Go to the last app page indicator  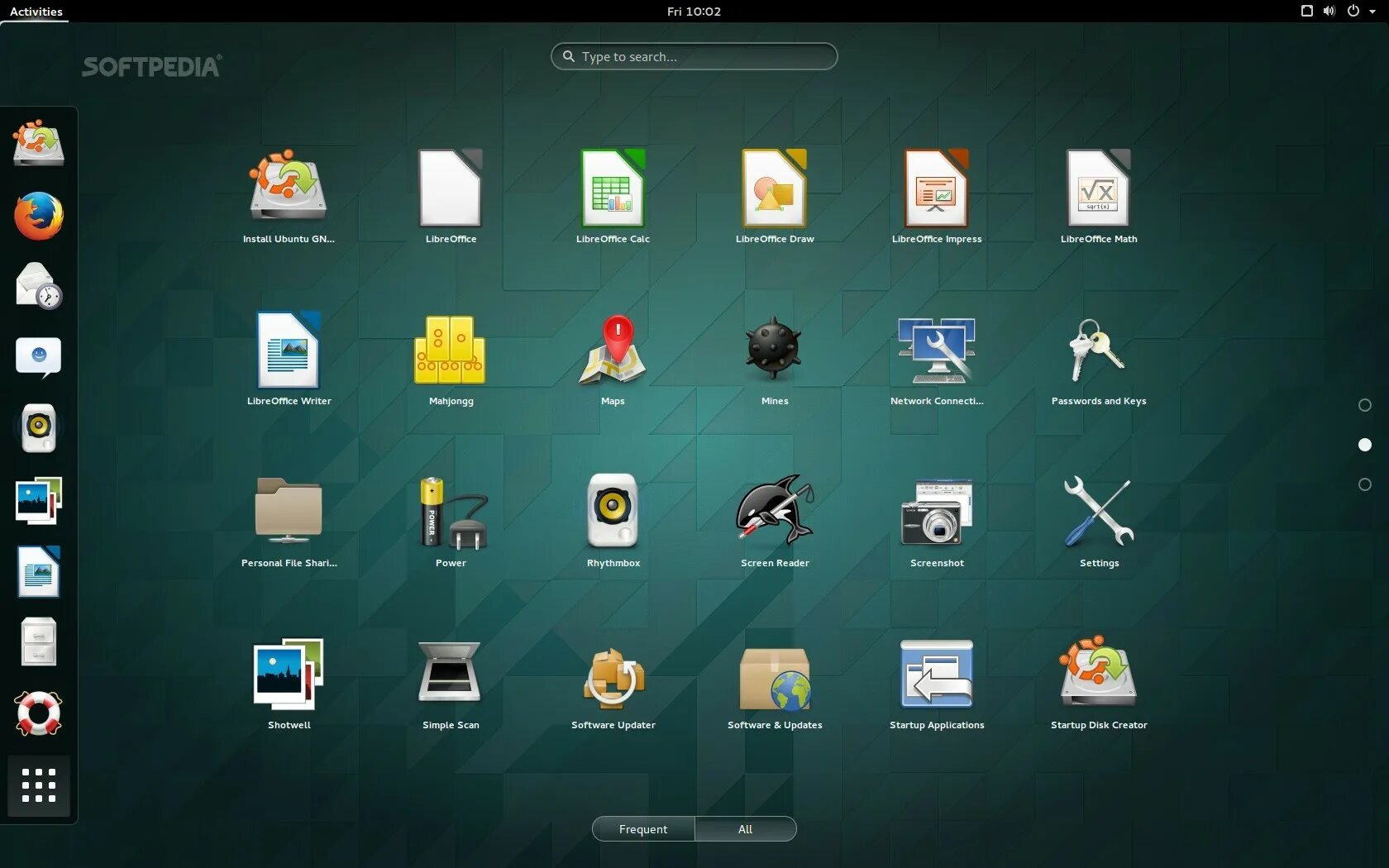tap(1365, 484)
